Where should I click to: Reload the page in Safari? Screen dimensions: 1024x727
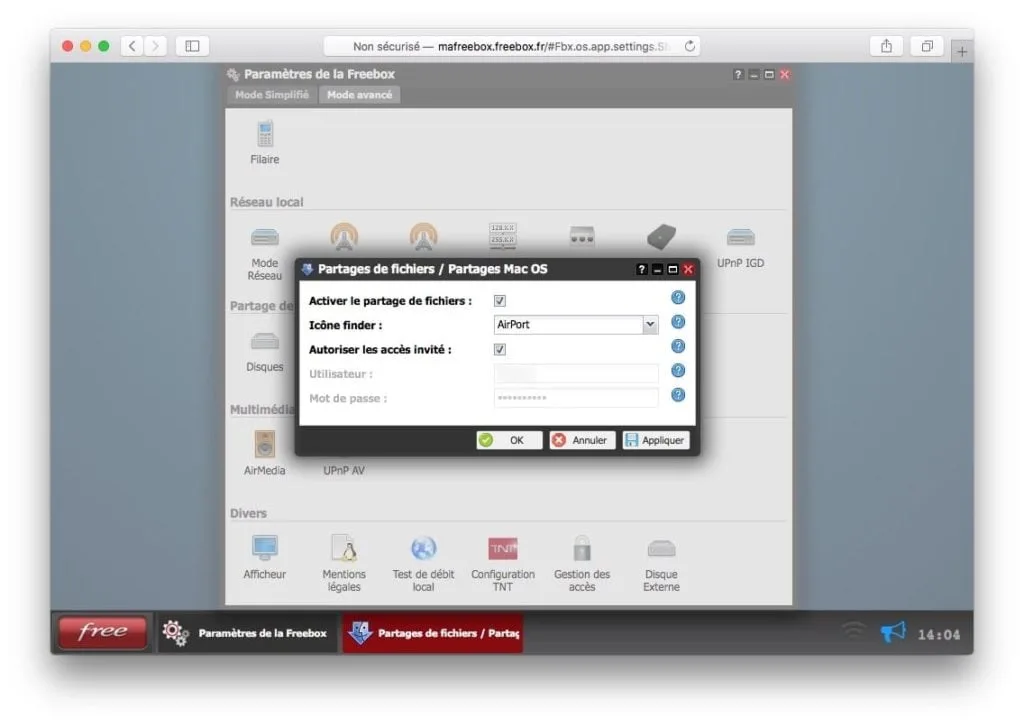click(x=690, y=46)
